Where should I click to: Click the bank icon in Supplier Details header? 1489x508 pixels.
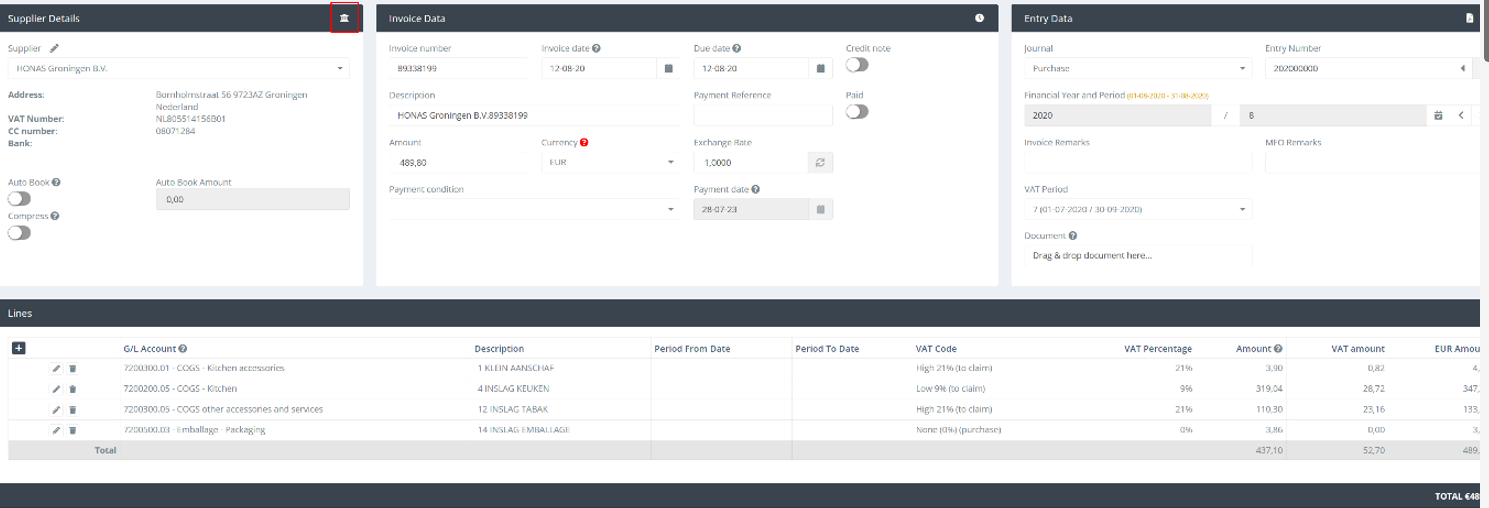pyautogui.click(x=344, y=18)
